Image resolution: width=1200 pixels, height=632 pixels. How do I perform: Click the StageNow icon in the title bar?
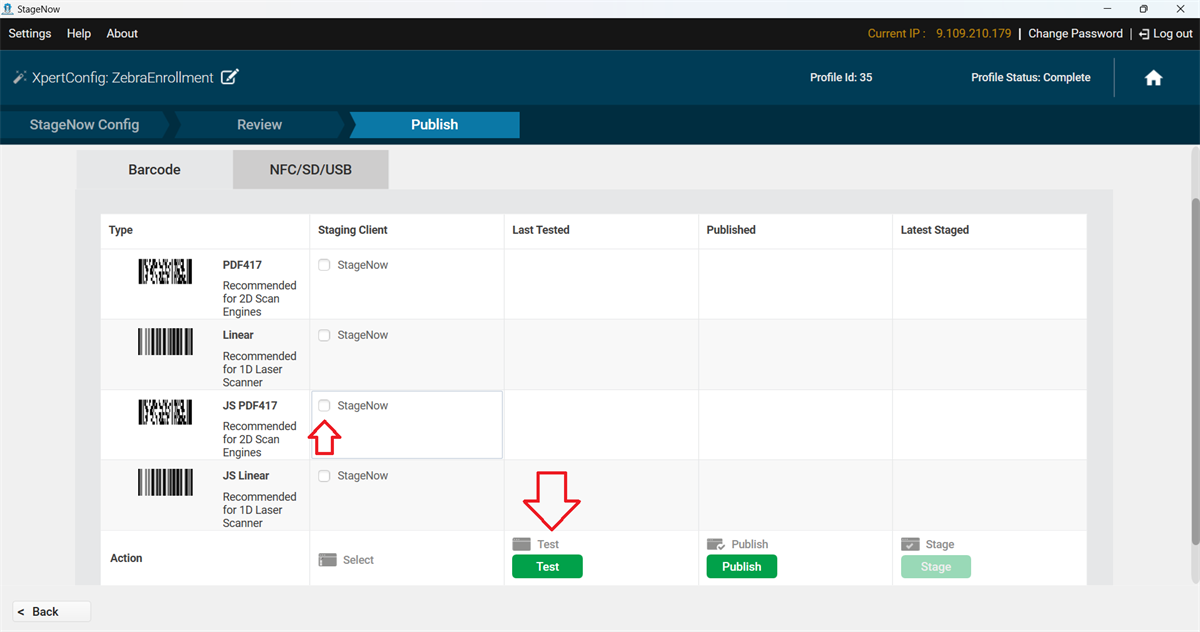tap(10, 8)
